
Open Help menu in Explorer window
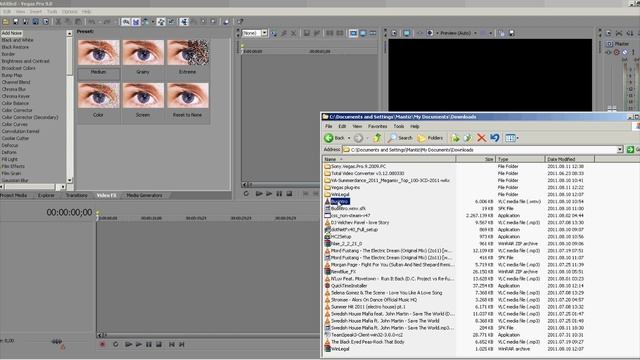[x=415, y=127]
